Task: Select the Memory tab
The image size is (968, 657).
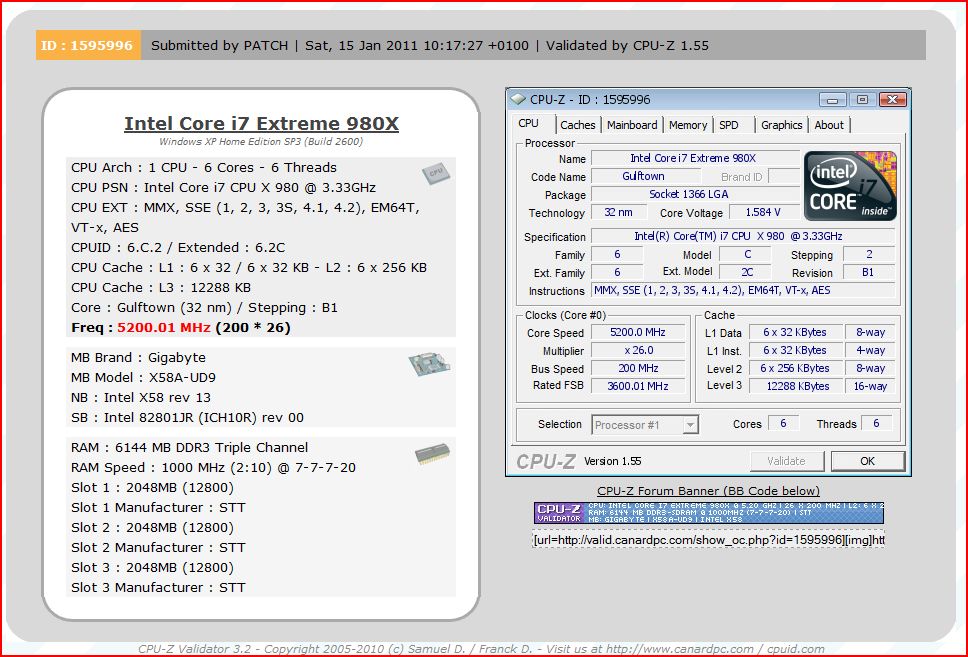Action: pos(688,125)
